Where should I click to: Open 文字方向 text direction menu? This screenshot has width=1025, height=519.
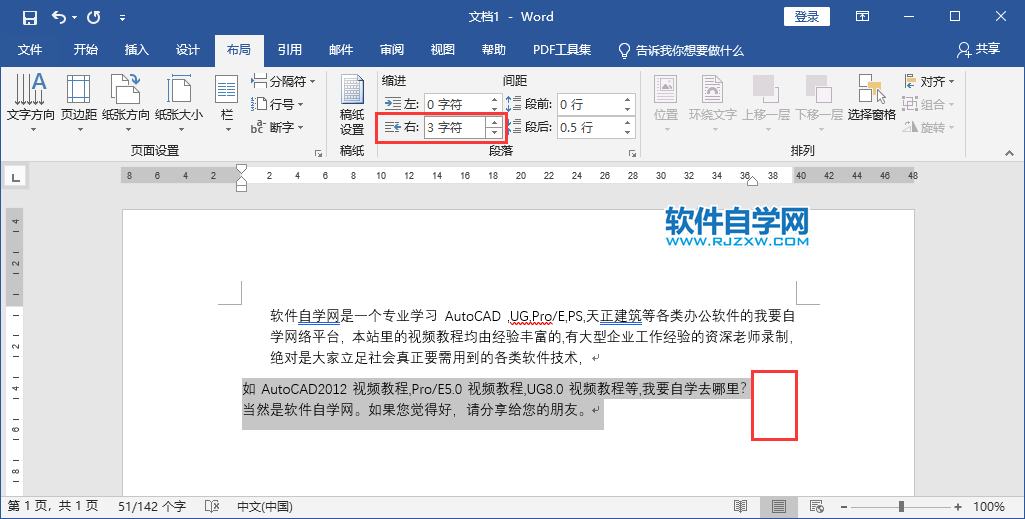click(31, 103)
